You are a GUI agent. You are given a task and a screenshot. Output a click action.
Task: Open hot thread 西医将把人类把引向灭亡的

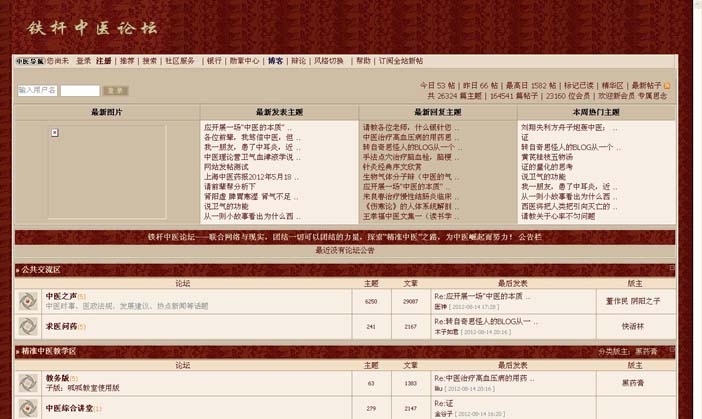pos(569,206)
